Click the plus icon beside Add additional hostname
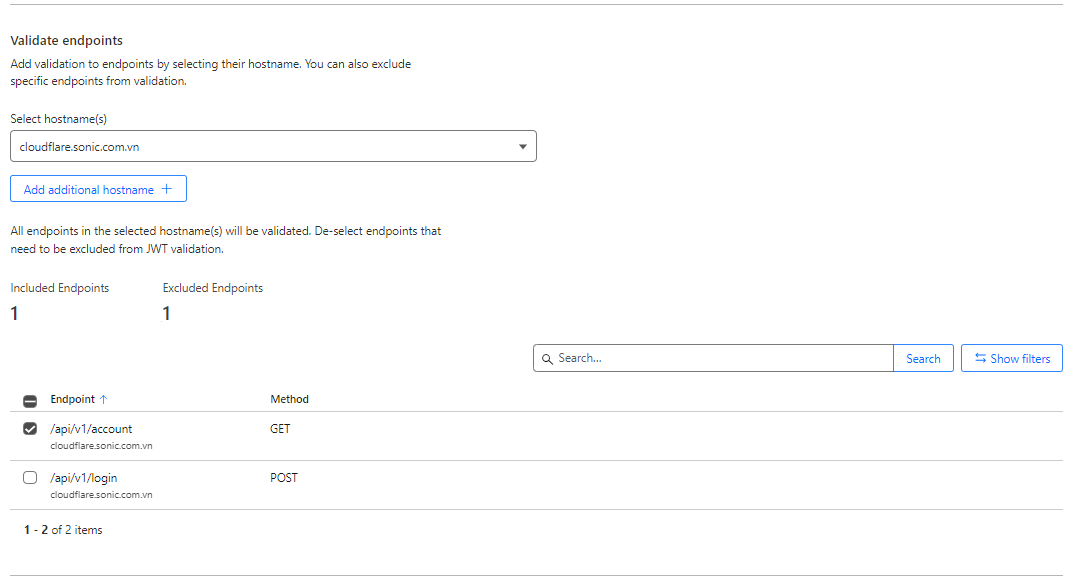1077x577 pixels. (167, 189)
